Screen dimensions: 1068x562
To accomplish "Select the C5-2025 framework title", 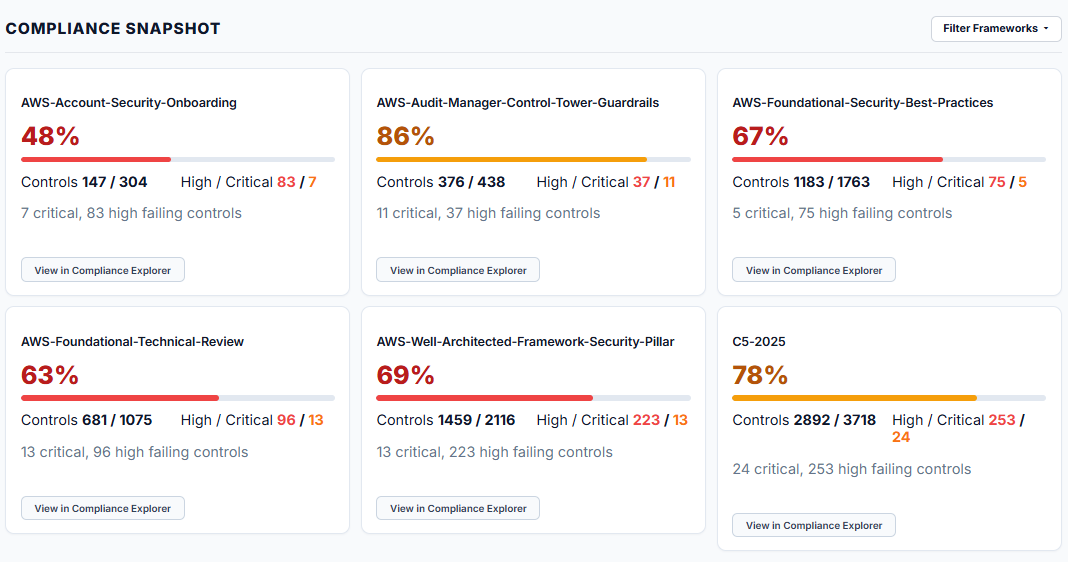I will (x=759, y=341).
